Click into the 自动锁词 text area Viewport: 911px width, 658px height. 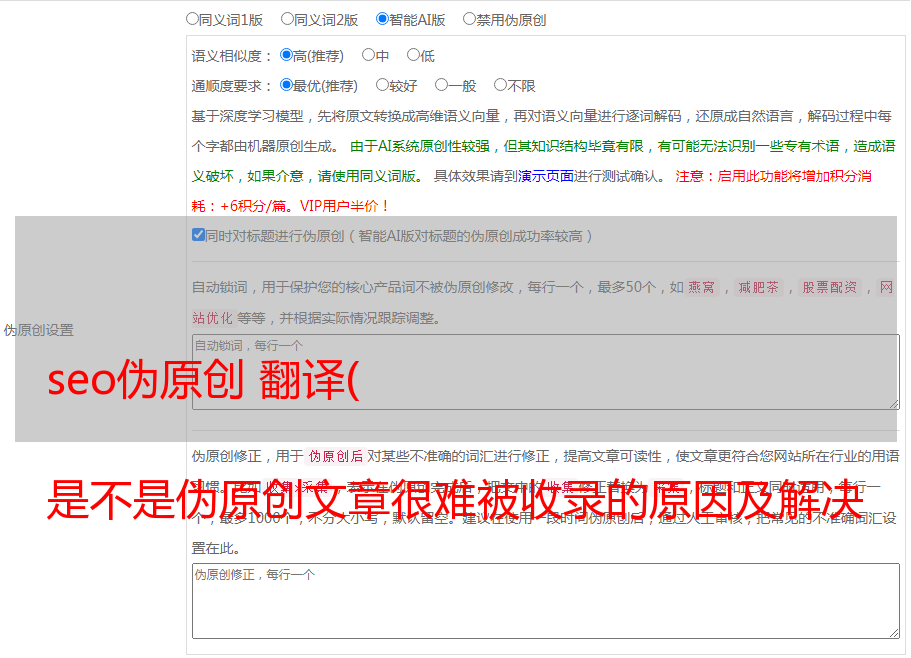[546, 372]
